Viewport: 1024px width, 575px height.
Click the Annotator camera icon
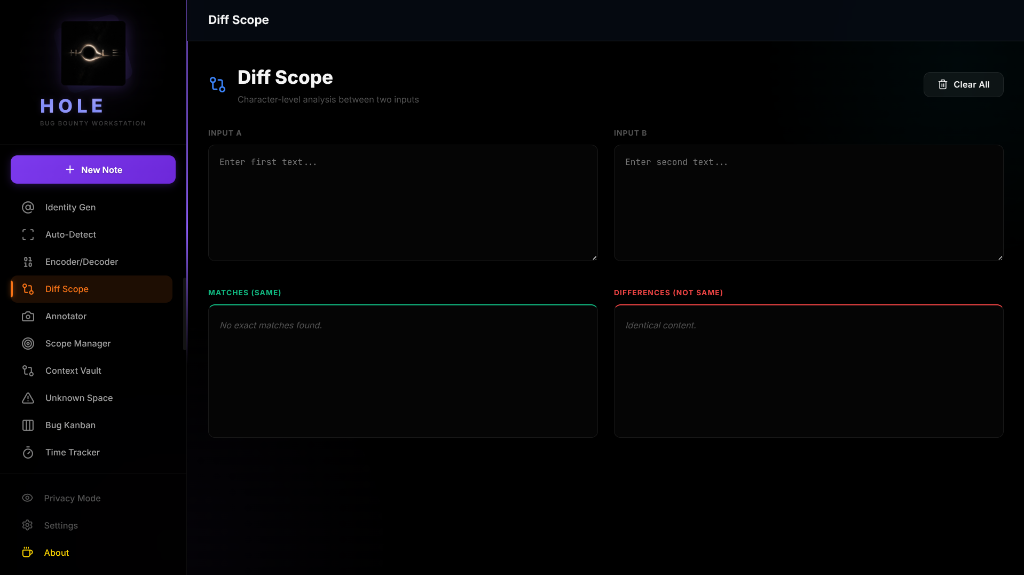point(27,316)
